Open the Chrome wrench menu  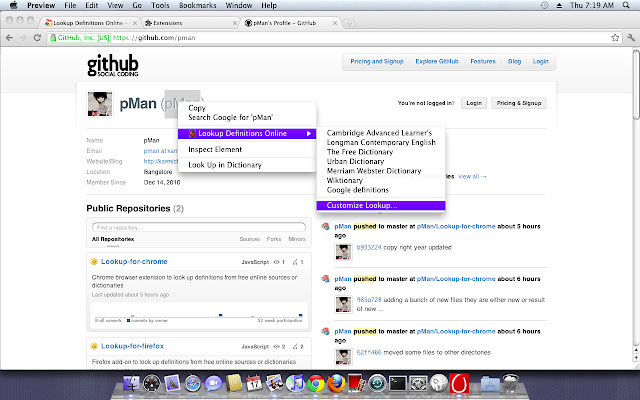[631, 38]
